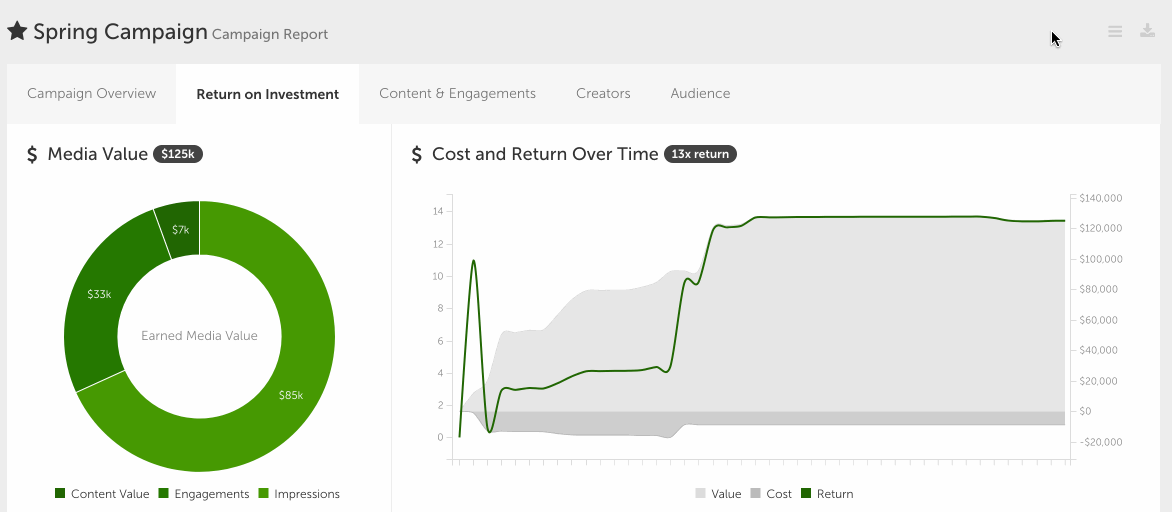
Task: Go to the Creators tab
Action: click(603, 94)
